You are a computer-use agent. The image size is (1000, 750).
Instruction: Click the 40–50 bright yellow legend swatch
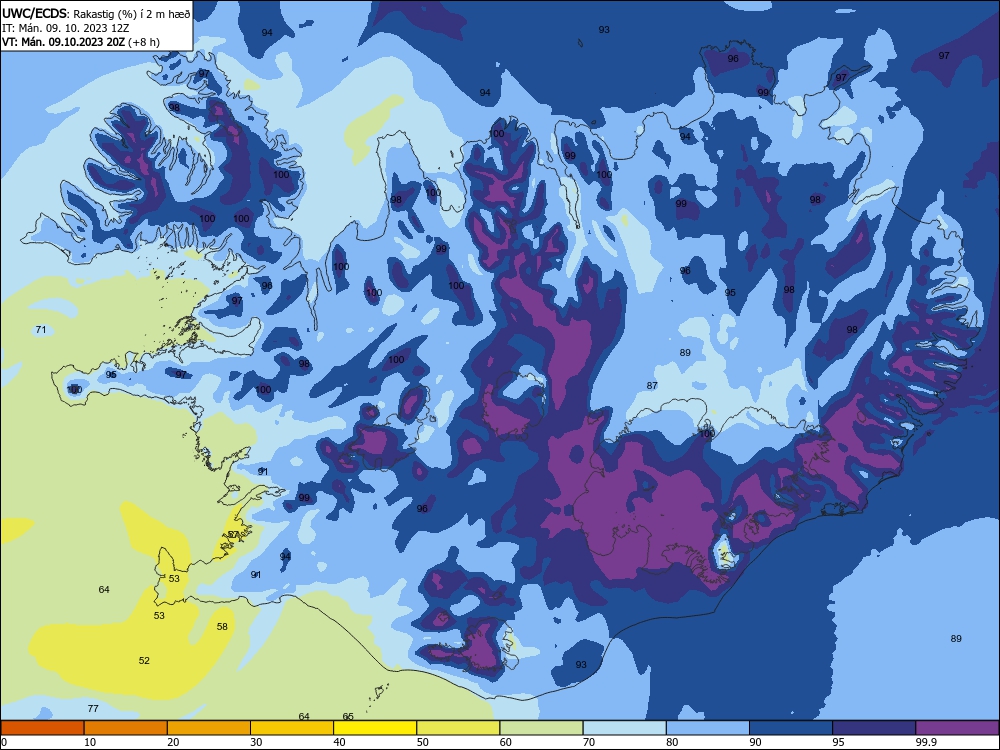coord(375,728)
